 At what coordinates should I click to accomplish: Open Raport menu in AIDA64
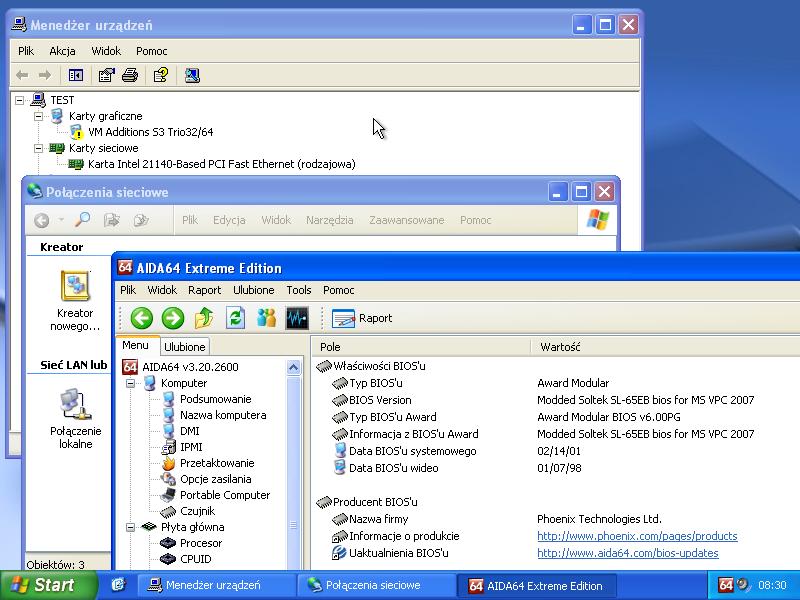(205, 290)
